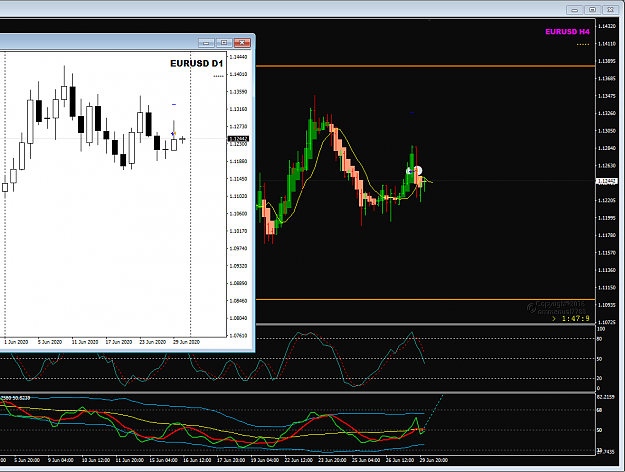The height and width of the screenshot is (472, 625).
Task: Select the 10 Jun 12:00 time label
Action: click(x=96, y=460)
